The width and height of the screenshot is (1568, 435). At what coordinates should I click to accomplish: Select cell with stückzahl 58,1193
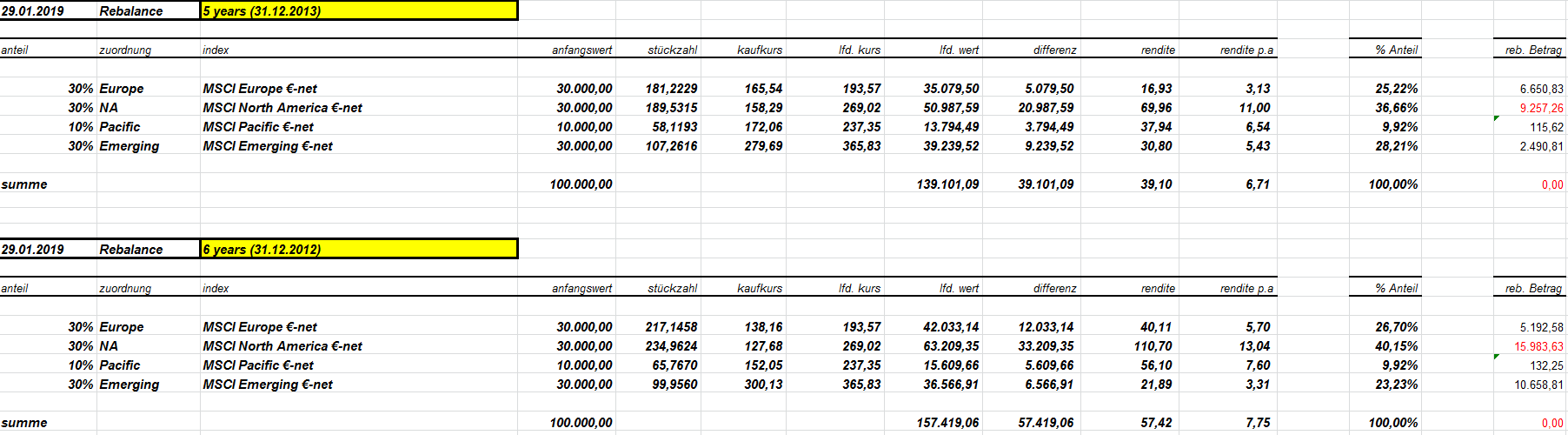[674, 127]
